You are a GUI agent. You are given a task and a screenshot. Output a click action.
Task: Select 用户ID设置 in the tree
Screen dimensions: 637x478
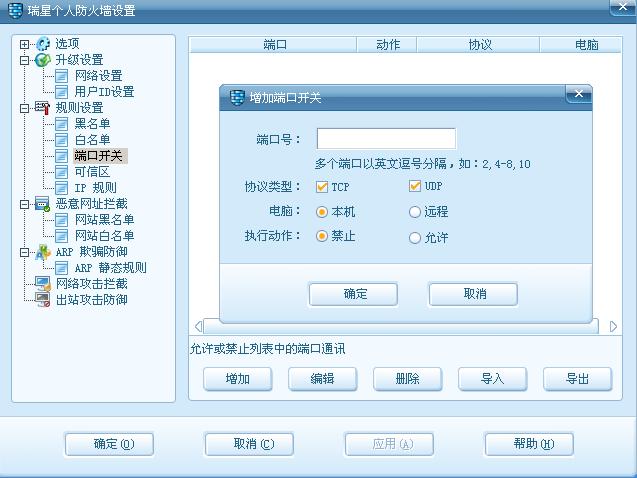pos(104,92)
